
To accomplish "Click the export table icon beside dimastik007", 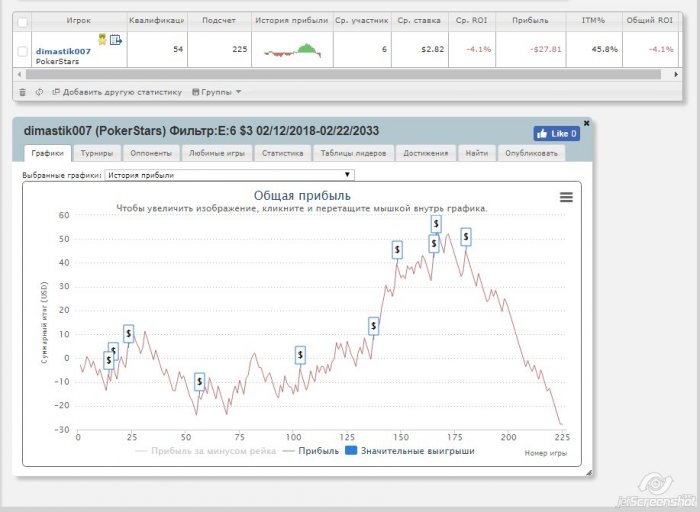I will coord(116,40).
